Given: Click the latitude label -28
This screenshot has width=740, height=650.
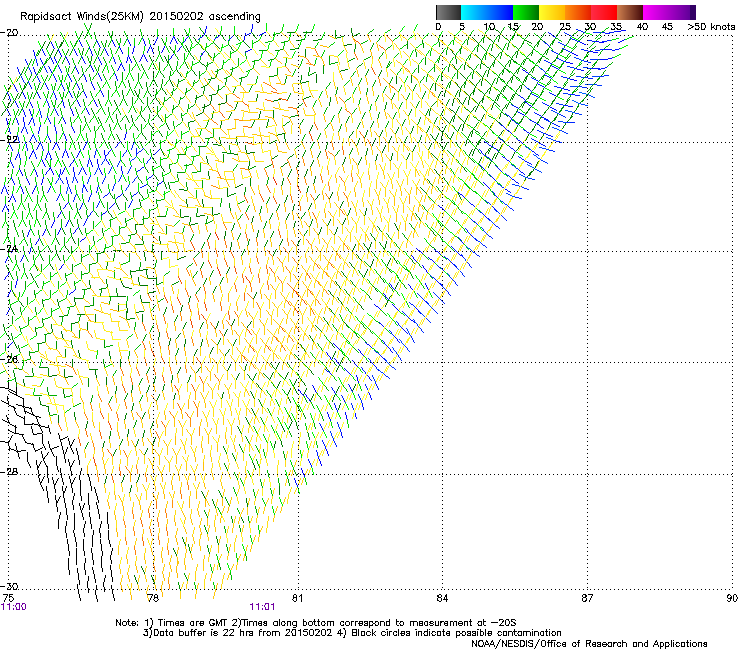Looking at the screenshot, I should pyautogui.click(x=10, y=472).
